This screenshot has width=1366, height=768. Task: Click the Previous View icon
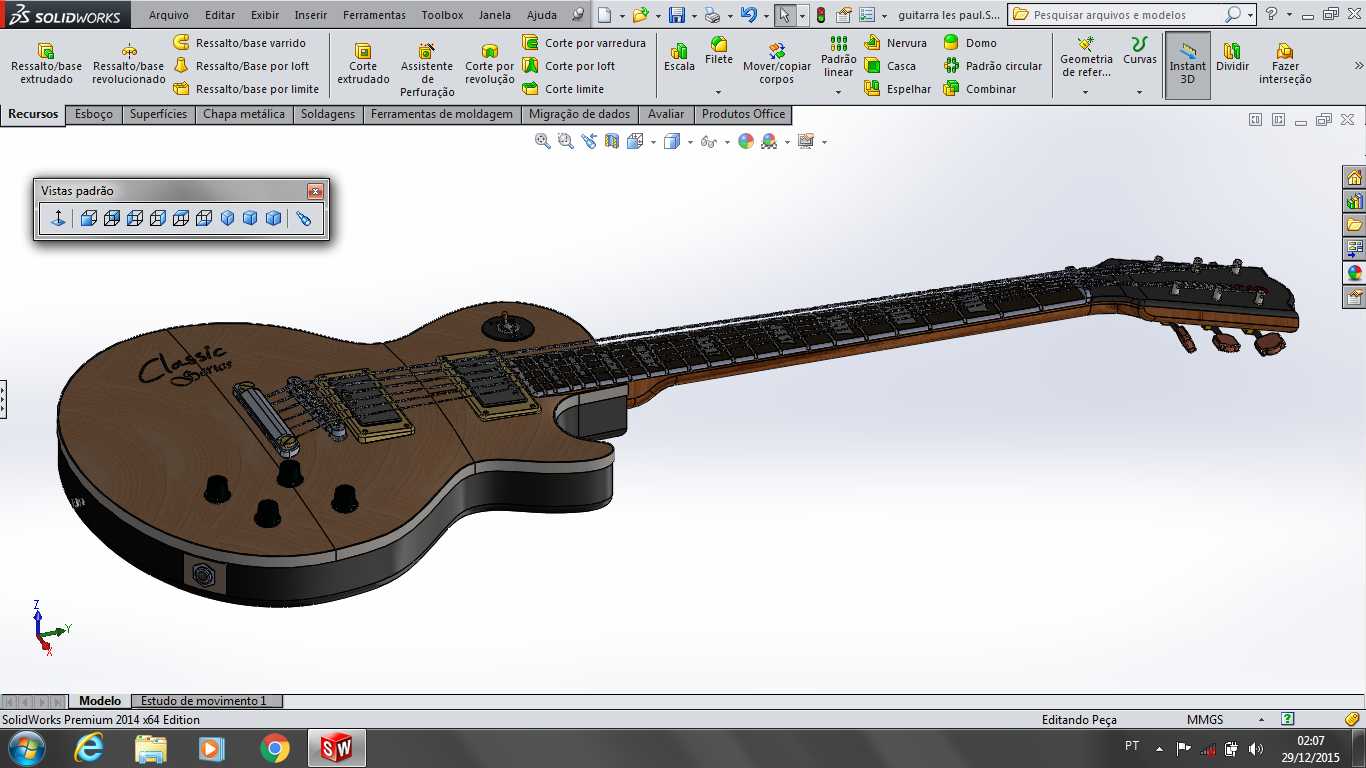[589, 142]
